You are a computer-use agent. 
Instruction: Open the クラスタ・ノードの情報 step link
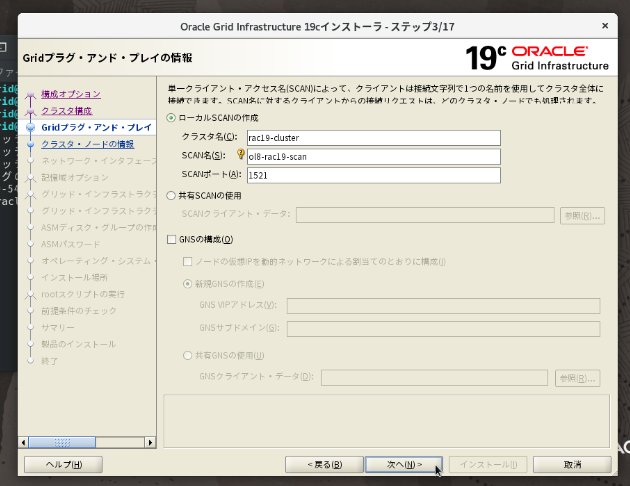[x=88, y=144]
